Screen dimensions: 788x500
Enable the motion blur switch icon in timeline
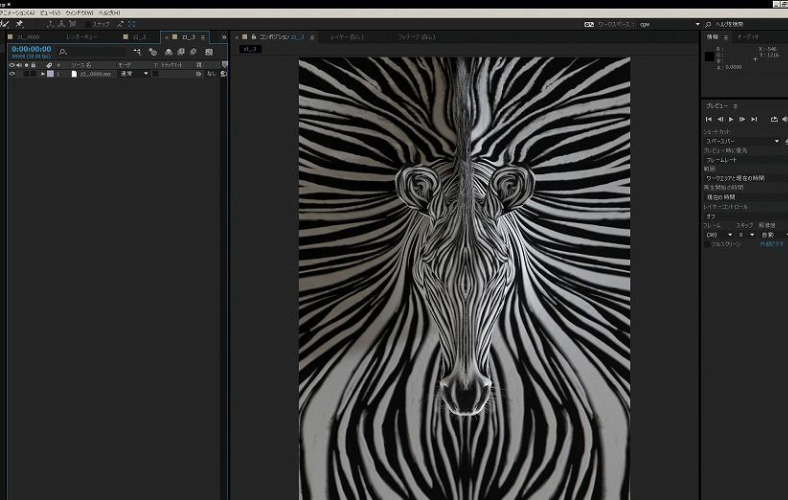[193, 52]
